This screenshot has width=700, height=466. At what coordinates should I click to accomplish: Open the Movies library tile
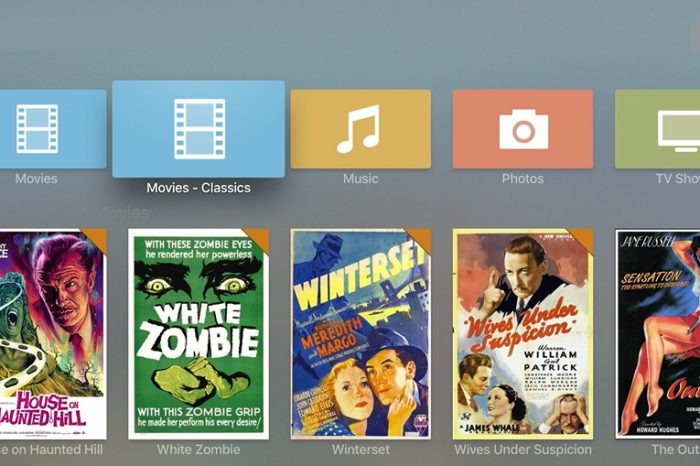click(x=53, y=129)
